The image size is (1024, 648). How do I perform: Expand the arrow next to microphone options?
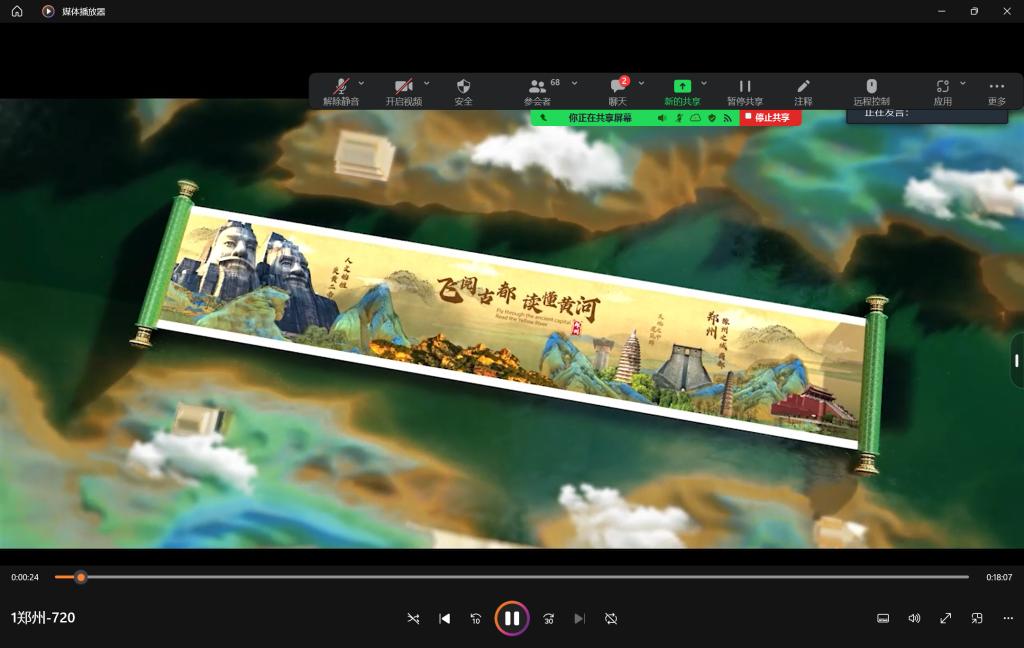point(361,83)
